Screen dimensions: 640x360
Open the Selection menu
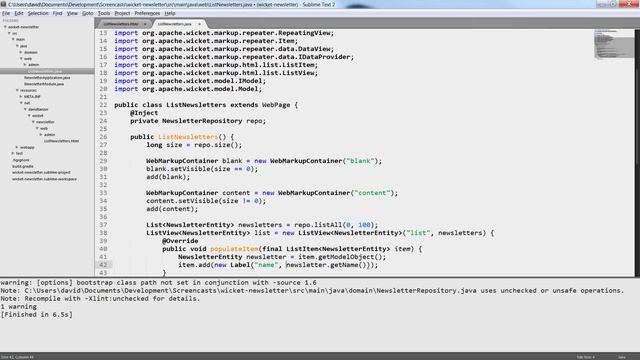point(38,13)
